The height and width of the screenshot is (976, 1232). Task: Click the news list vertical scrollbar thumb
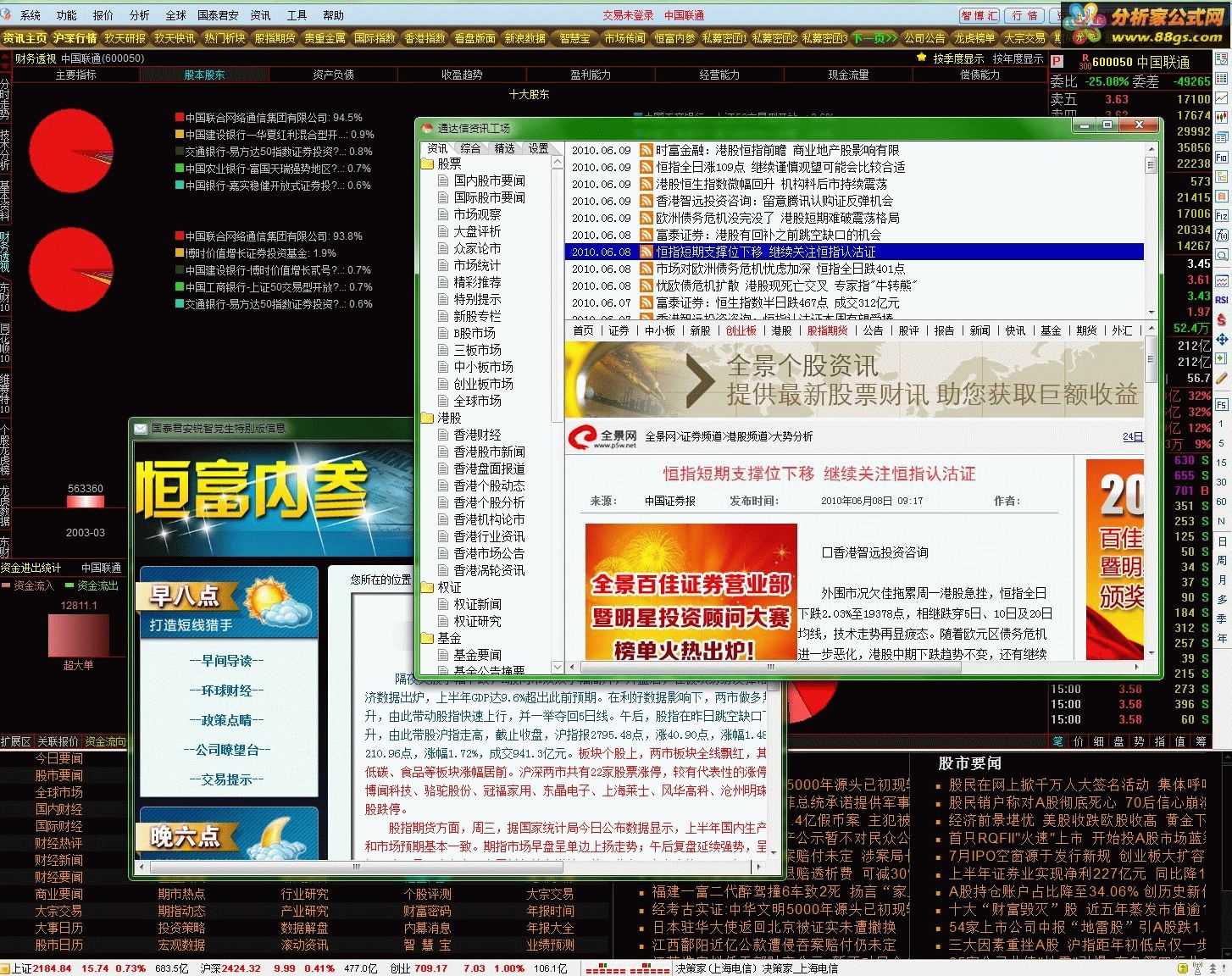click(x=1151, y=165)
